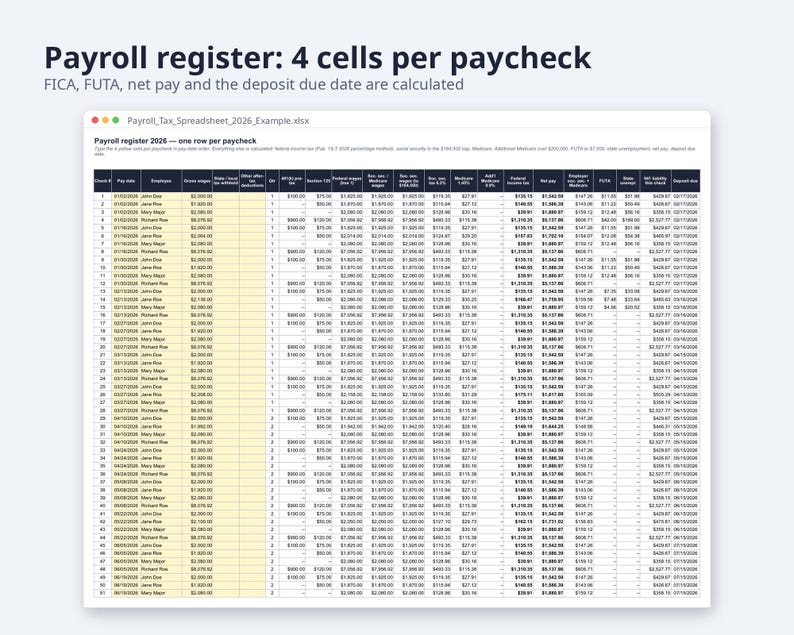Image resolution: width=794 pixels, height=635 pixels.
Task: Click the green maximize window dot
Action: (x=115, y=120)
